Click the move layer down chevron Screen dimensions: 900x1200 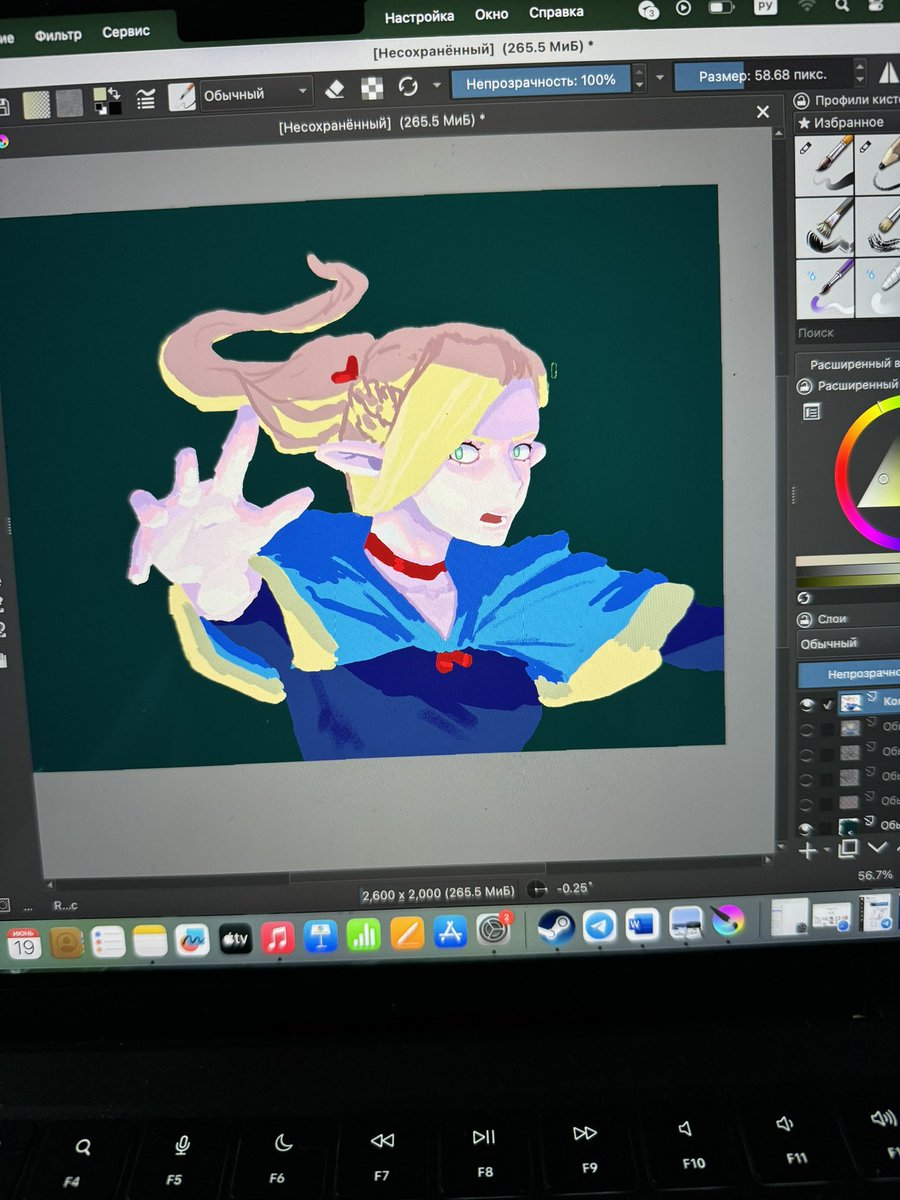(877, 848)
